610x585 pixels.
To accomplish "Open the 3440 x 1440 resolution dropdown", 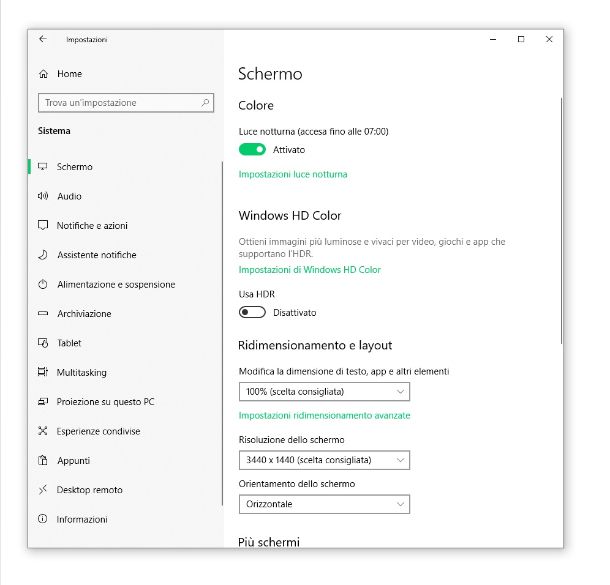I will pos(324,460).
